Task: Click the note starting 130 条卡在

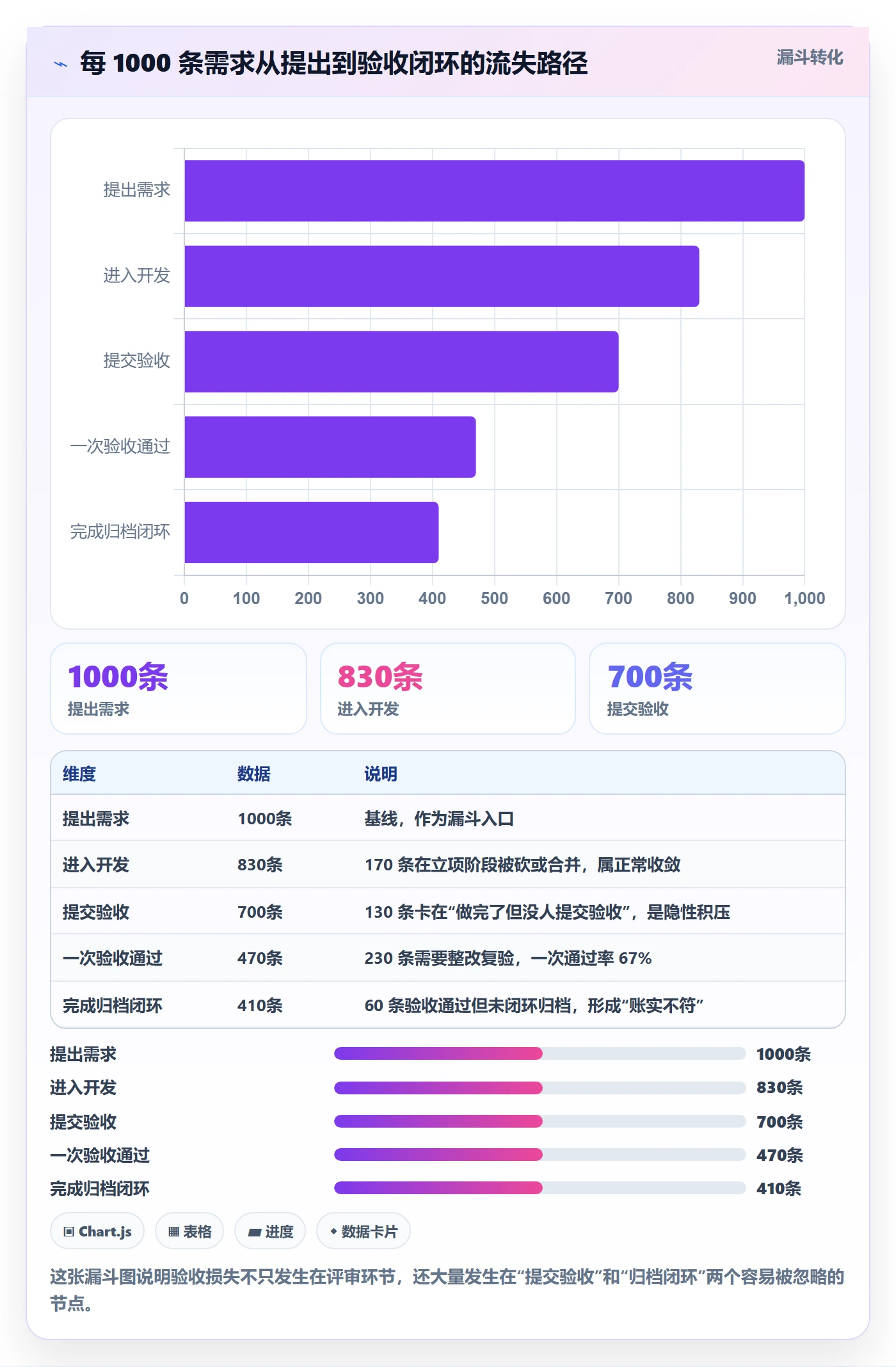Action: 547,912
